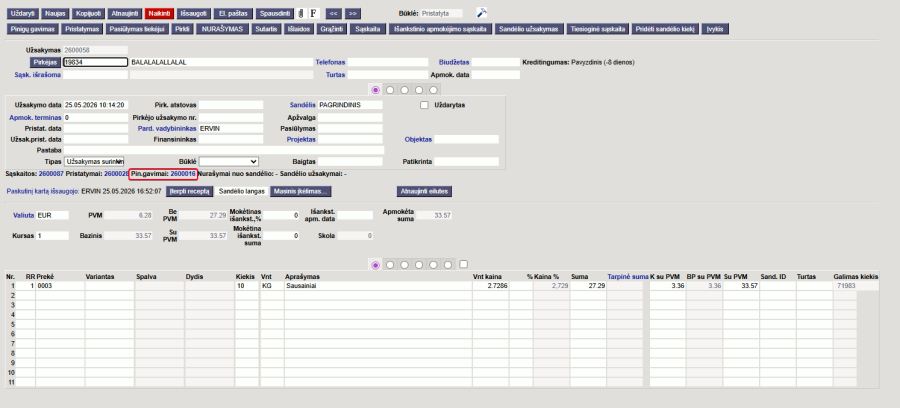Click the Pirkėjas lookup button
Viewport: 900px width, 408px height.
45,62
